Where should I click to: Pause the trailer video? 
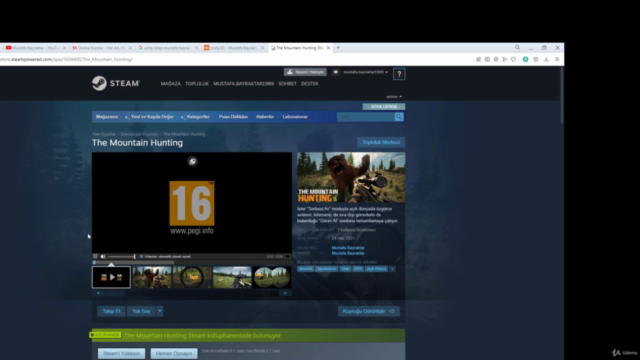(96, 257)
